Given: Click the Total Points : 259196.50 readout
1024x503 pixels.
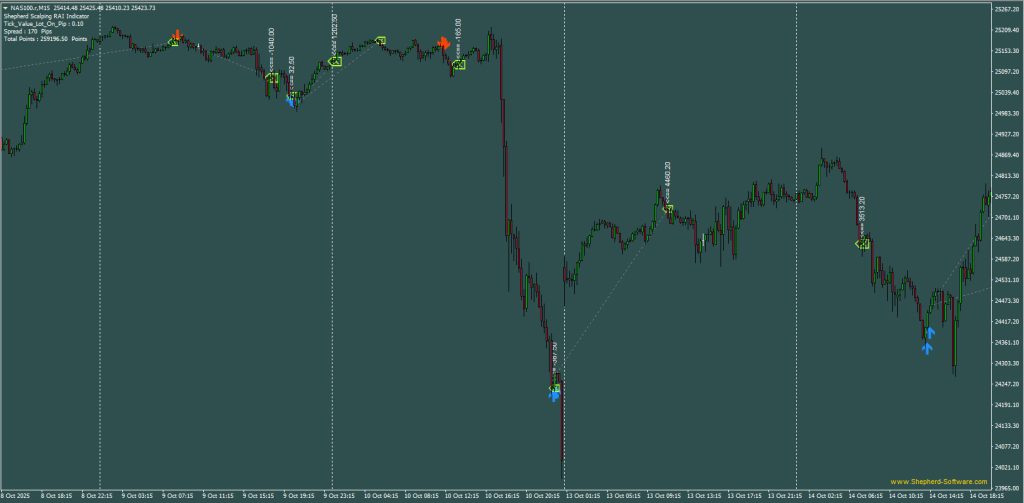Looking at the screenshot, I should (45, 39).
